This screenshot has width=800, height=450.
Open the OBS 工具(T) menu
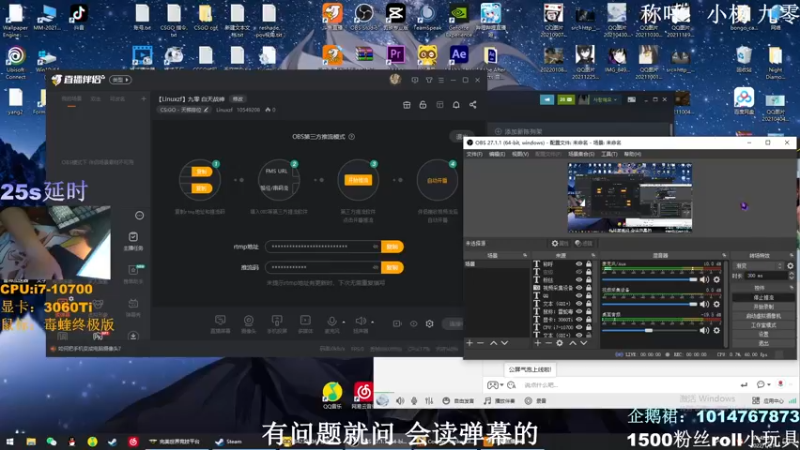pyautogui.click(x=609, y=154)
